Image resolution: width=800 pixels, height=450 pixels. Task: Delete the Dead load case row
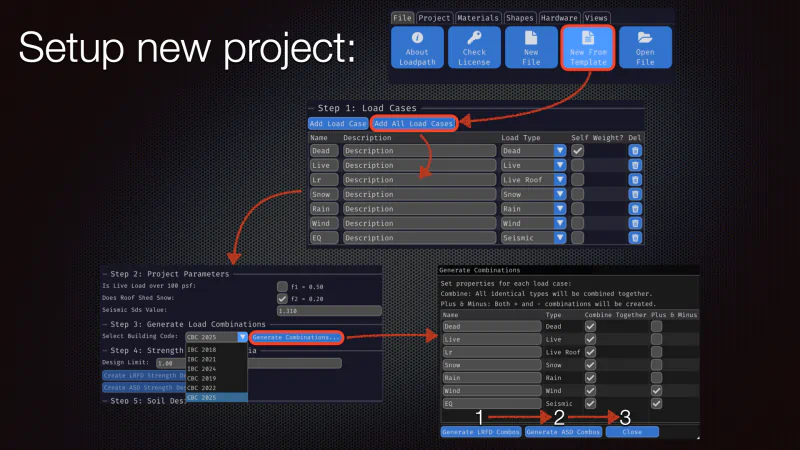pyautogui.click(x=635, y=151)
